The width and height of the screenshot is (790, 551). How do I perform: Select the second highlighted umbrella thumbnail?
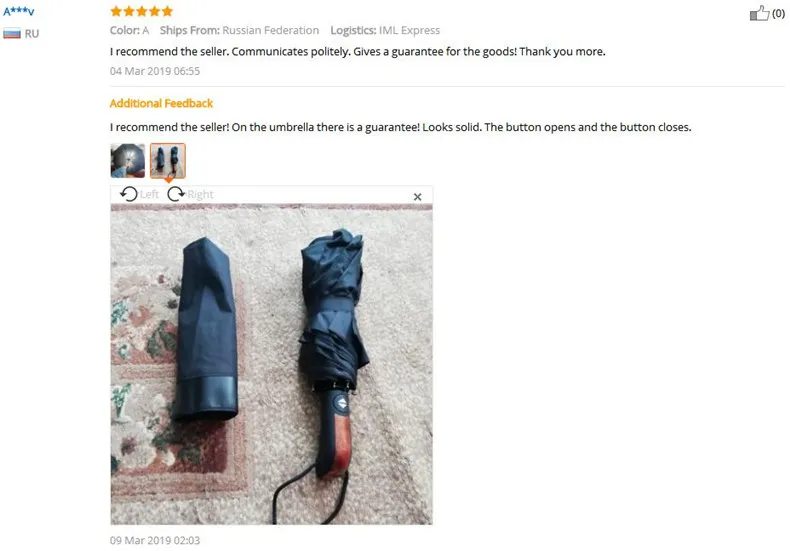tap(168, 161)
